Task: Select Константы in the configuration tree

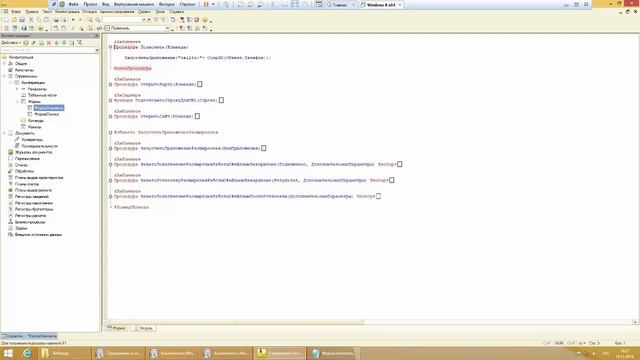Action: 24,70
